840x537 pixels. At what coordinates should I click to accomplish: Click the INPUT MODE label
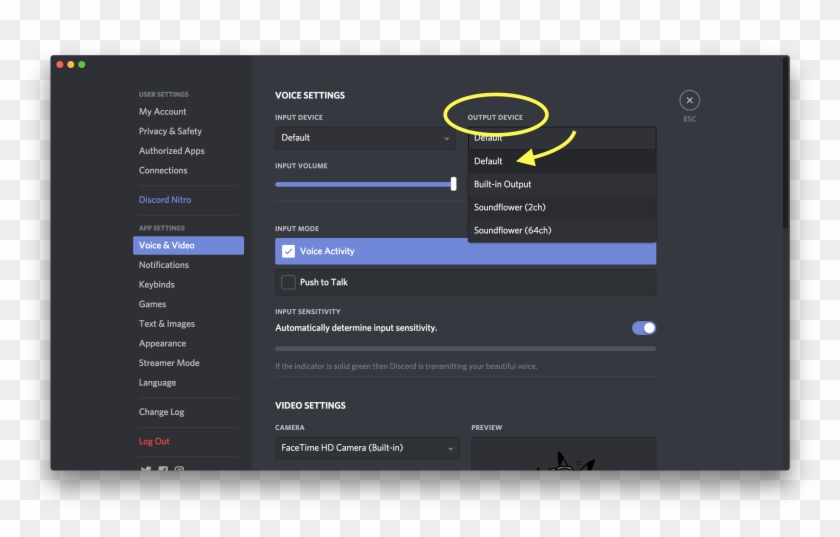[x=297, y=229]
